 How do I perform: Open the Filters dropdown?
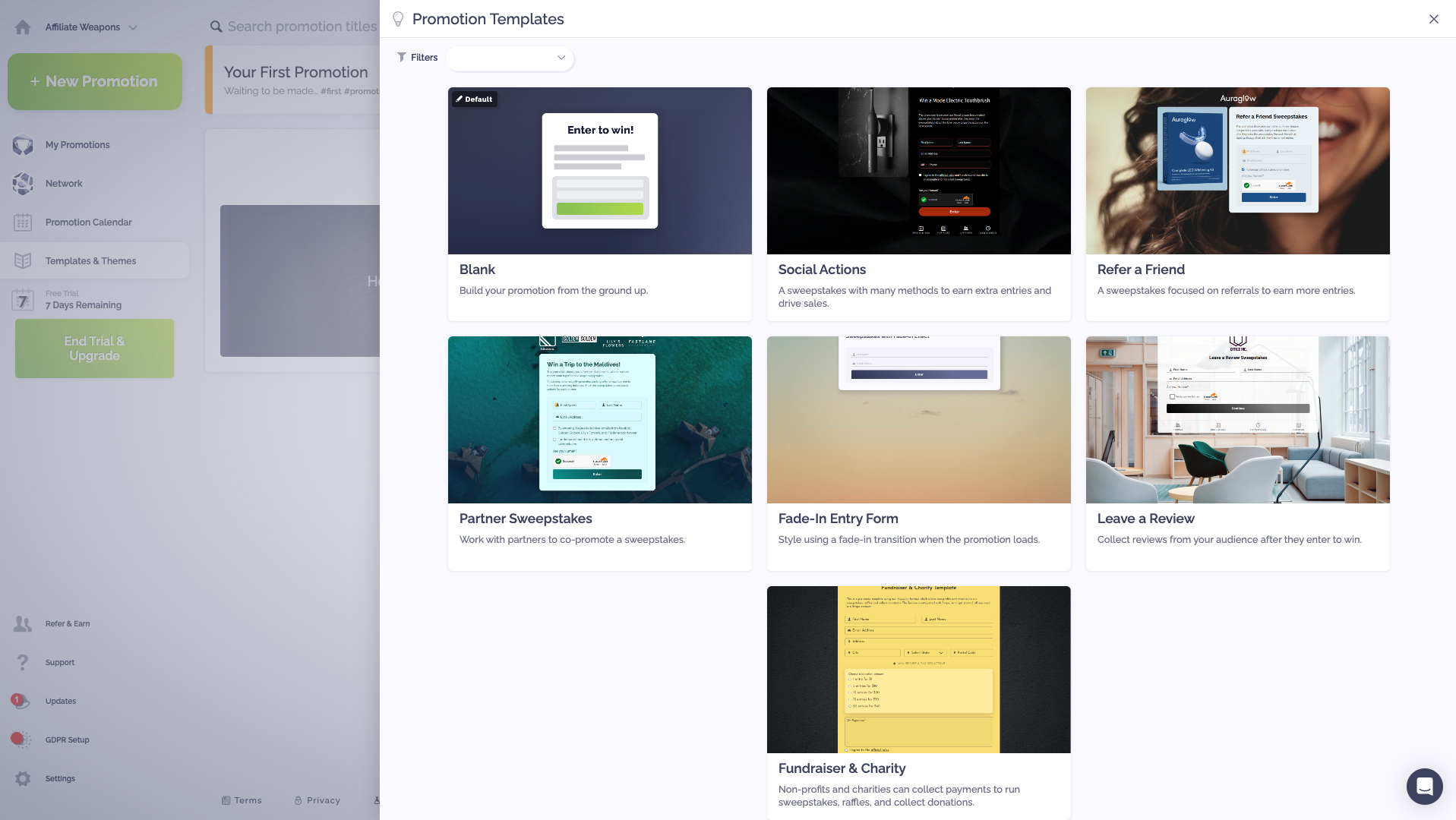pos(510,58)
